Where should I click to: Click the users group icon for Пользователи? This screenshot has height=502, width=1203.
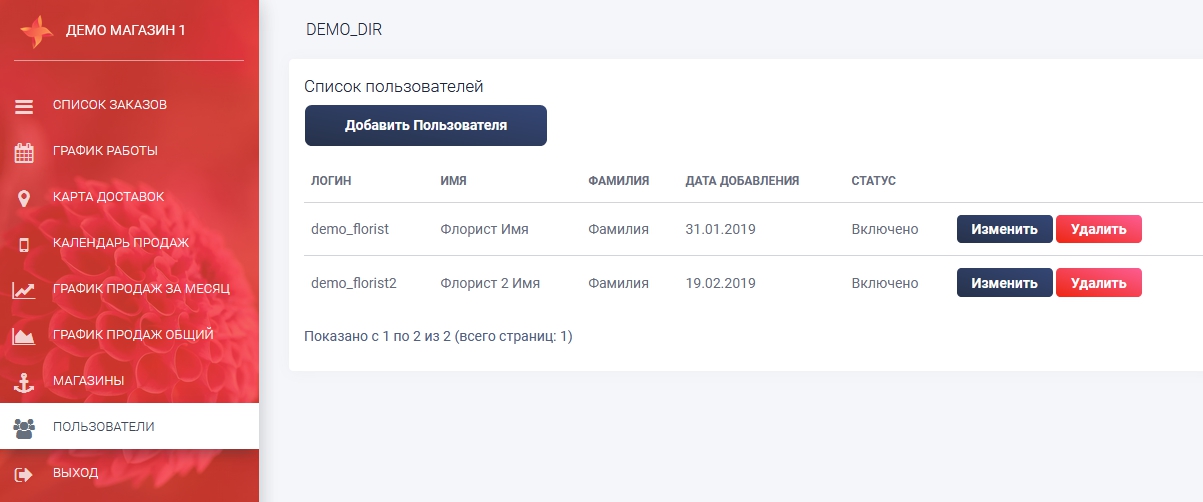click(x=24, y=428)
